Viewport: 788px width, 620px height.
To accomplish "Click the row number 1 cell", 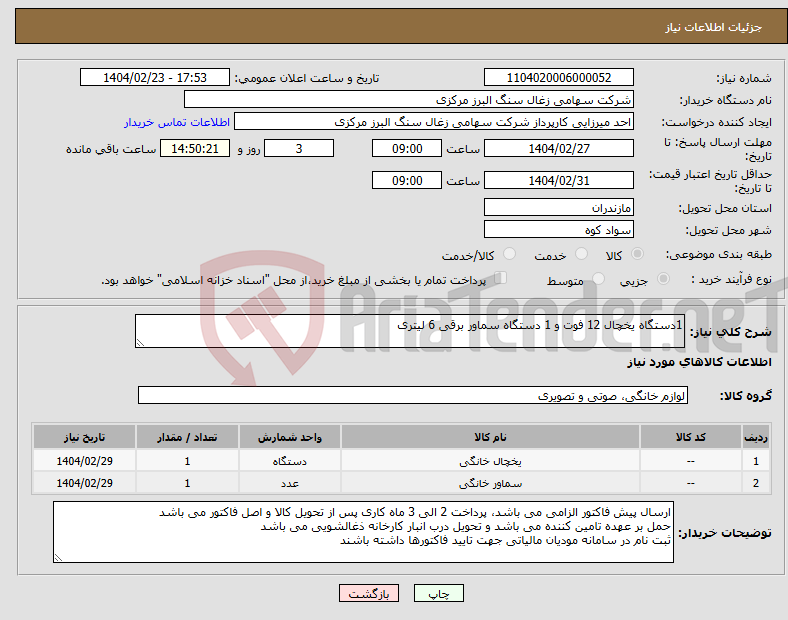I will (x=756, y=461).
